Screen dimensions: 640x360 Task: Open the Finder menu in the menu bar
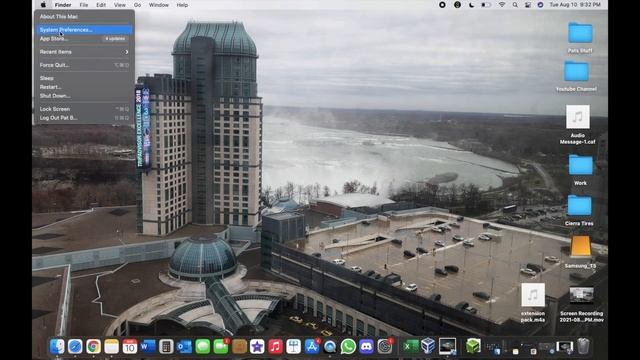pyautogui.click(x=63, y=5)
